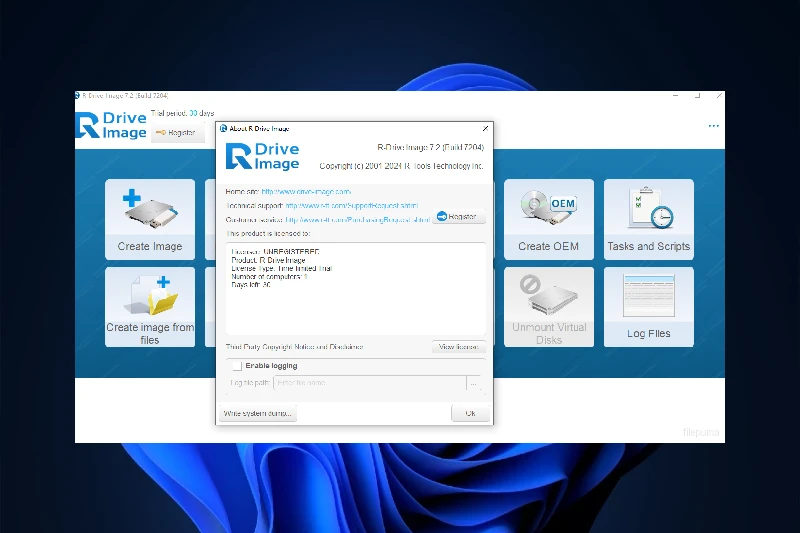Click the R-Drive Image logo in About dialog
The image size is (800, 533).
coord(263,156)
